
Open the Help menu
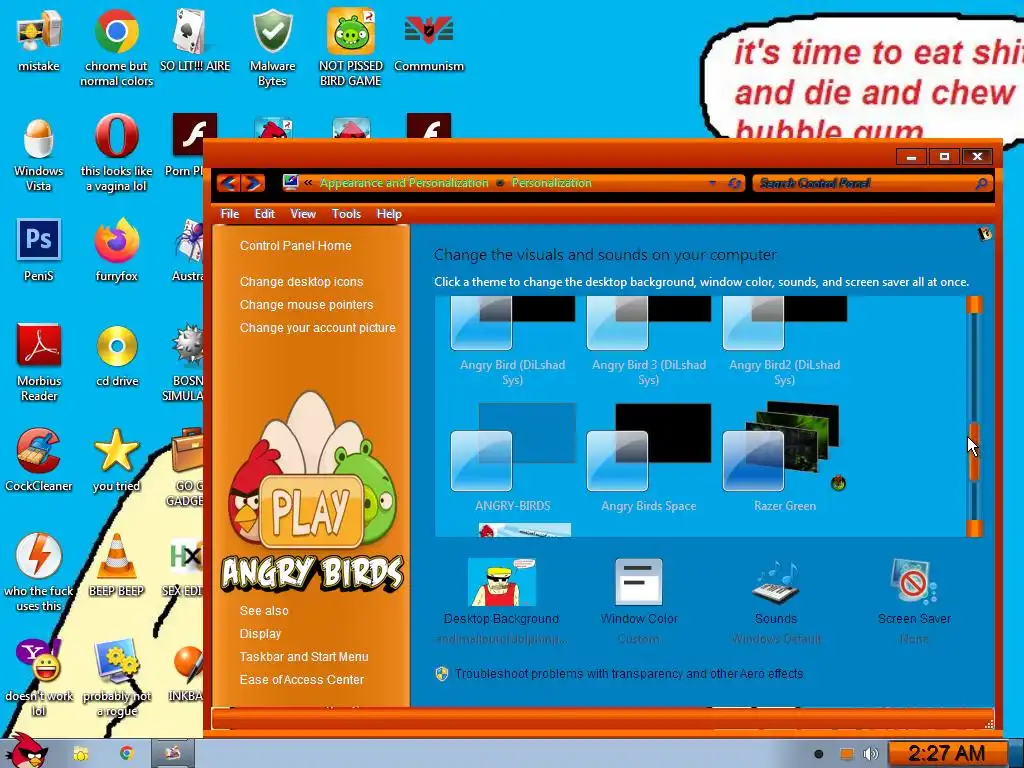(389, 214)
